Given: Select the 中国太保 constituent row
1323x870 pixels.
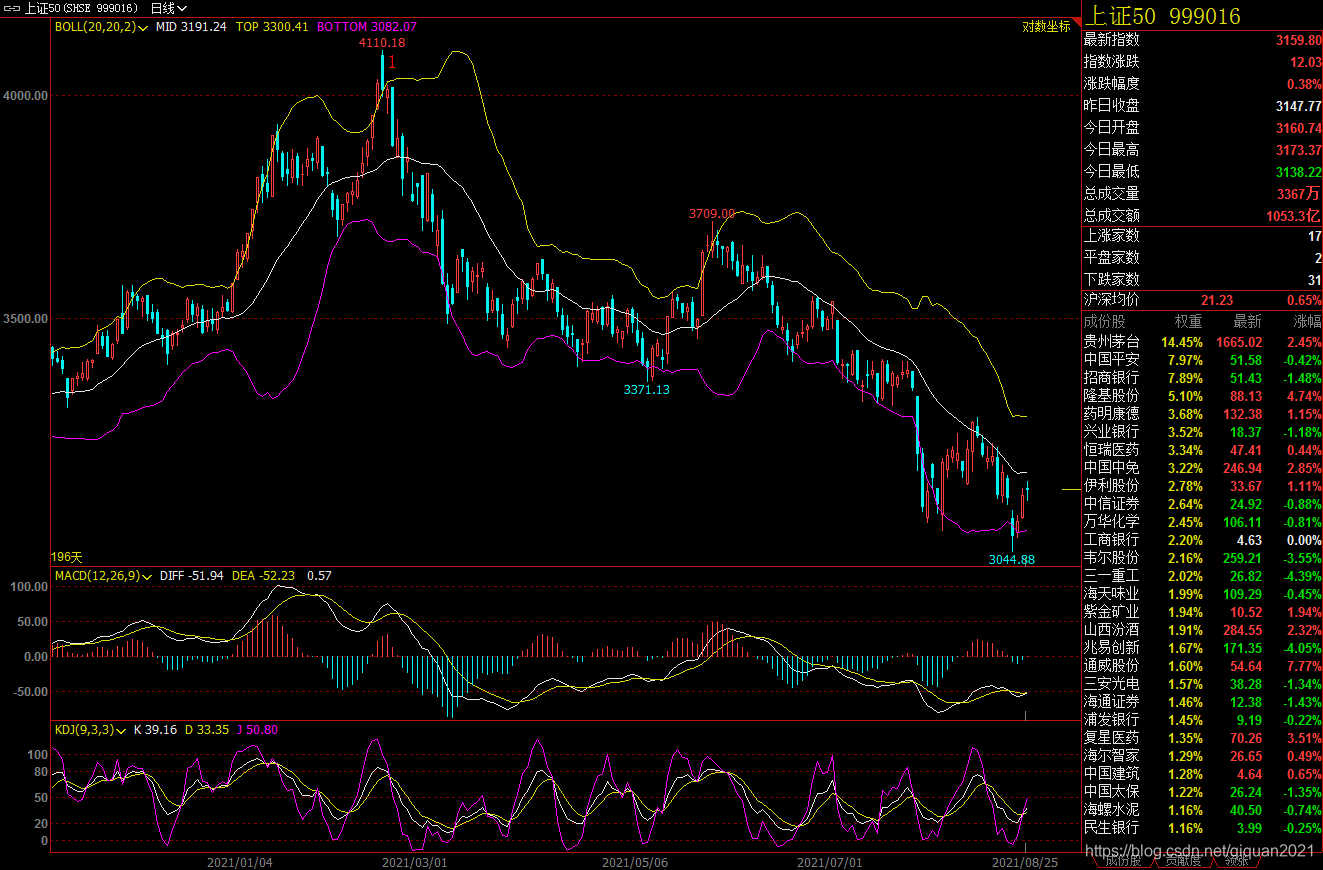Looking at the screenshot, I should [x=1202, y=792].
